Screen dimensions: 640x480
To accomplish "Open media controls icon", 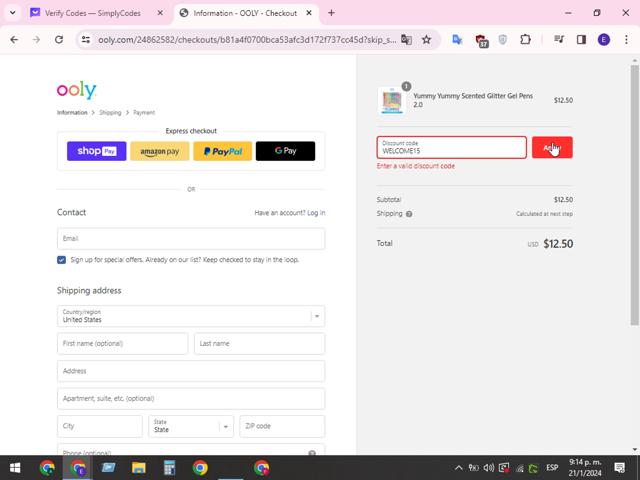I will pyautogui.click(x=559, y=40).
